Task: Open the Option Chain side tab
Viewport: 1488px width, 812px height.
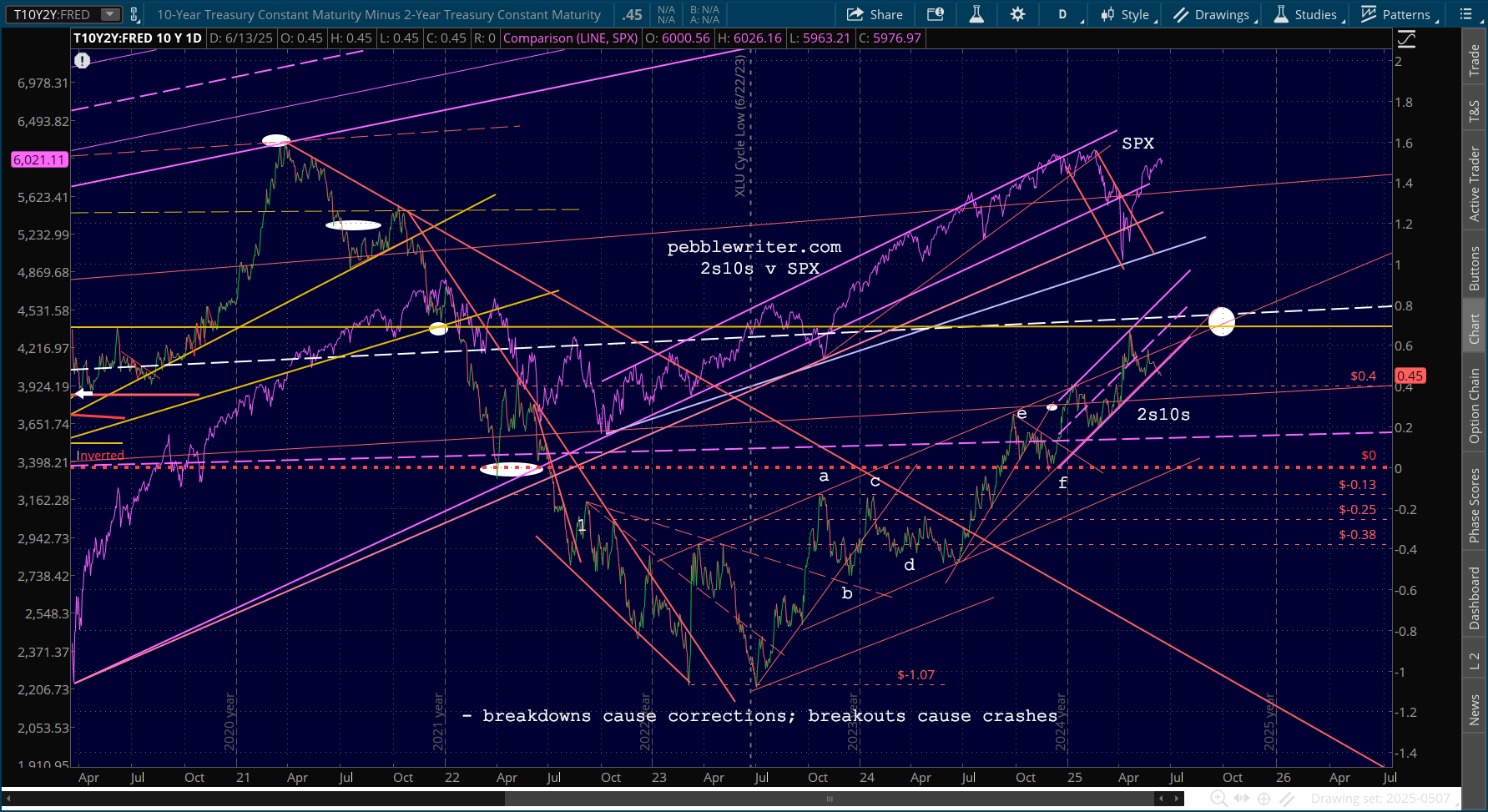Action: 1475,406
